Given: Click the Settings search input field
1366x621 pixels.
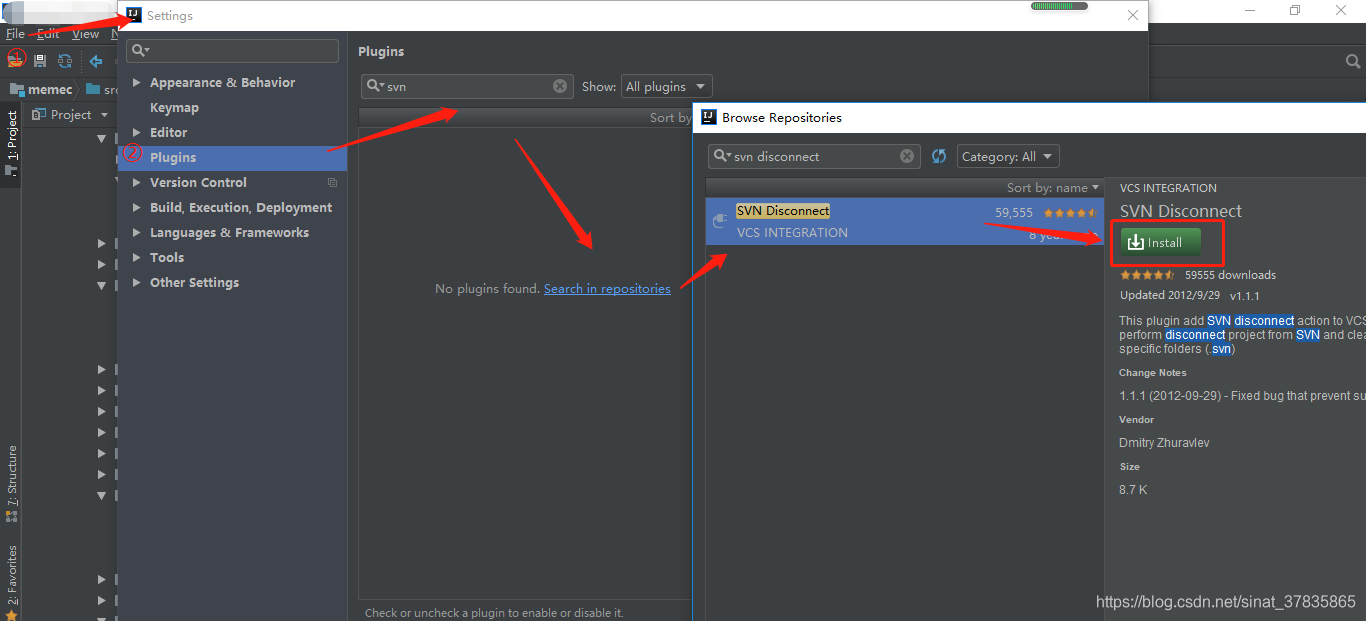Looking at the screenshot, I should tap(232, 51).
